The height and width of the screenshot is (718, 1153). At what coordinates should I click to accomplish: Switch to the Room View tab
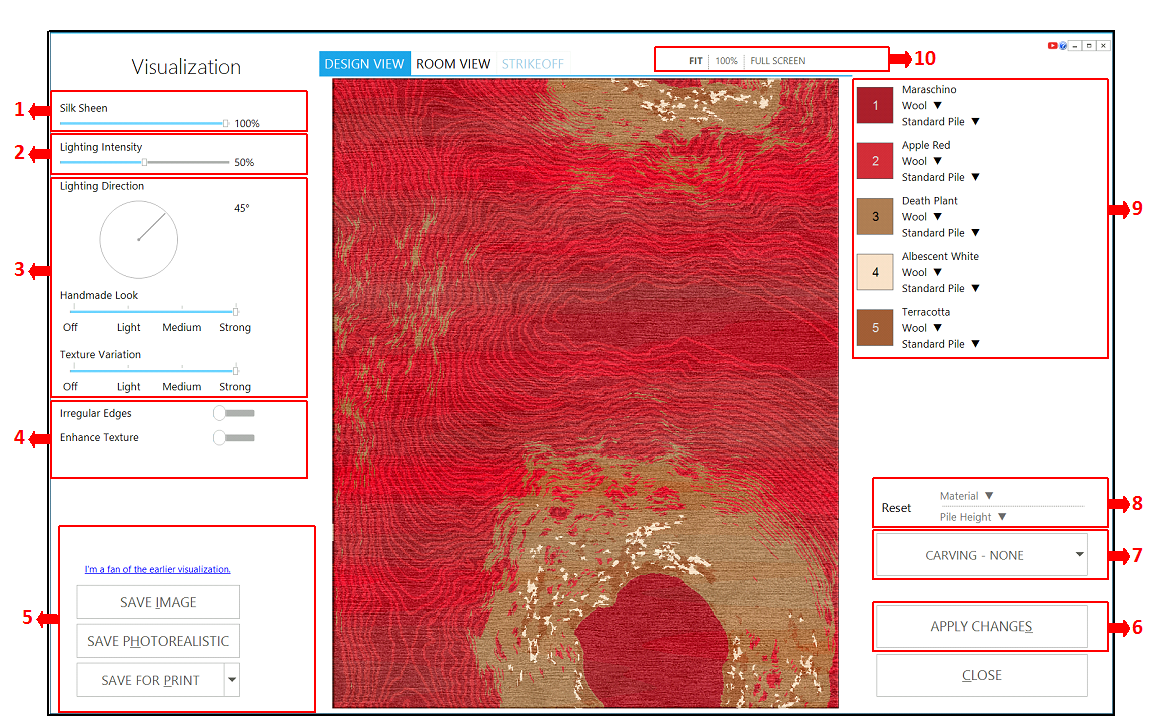tap(453, 64)
